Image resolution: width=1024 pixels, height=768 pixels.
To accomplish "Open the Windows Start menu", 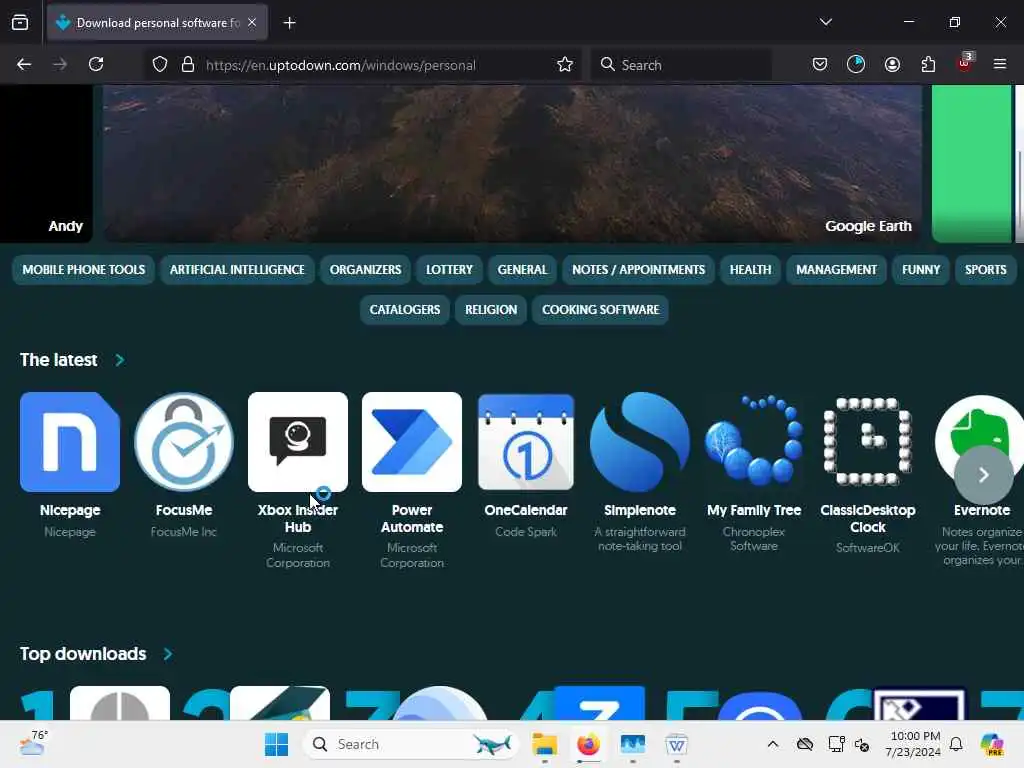I will 276,744.
